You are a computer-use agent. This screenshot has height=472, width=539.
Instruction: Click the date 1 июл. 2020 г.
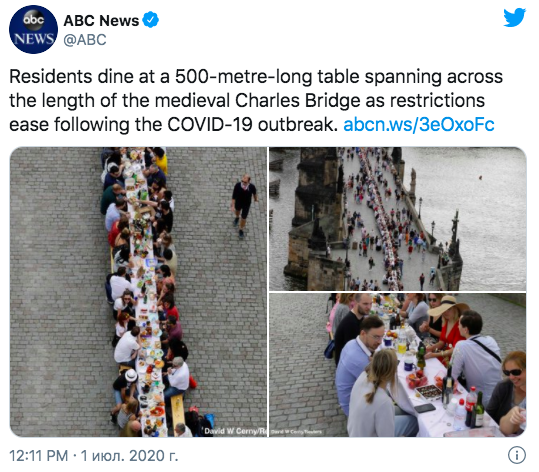(129, 456)
